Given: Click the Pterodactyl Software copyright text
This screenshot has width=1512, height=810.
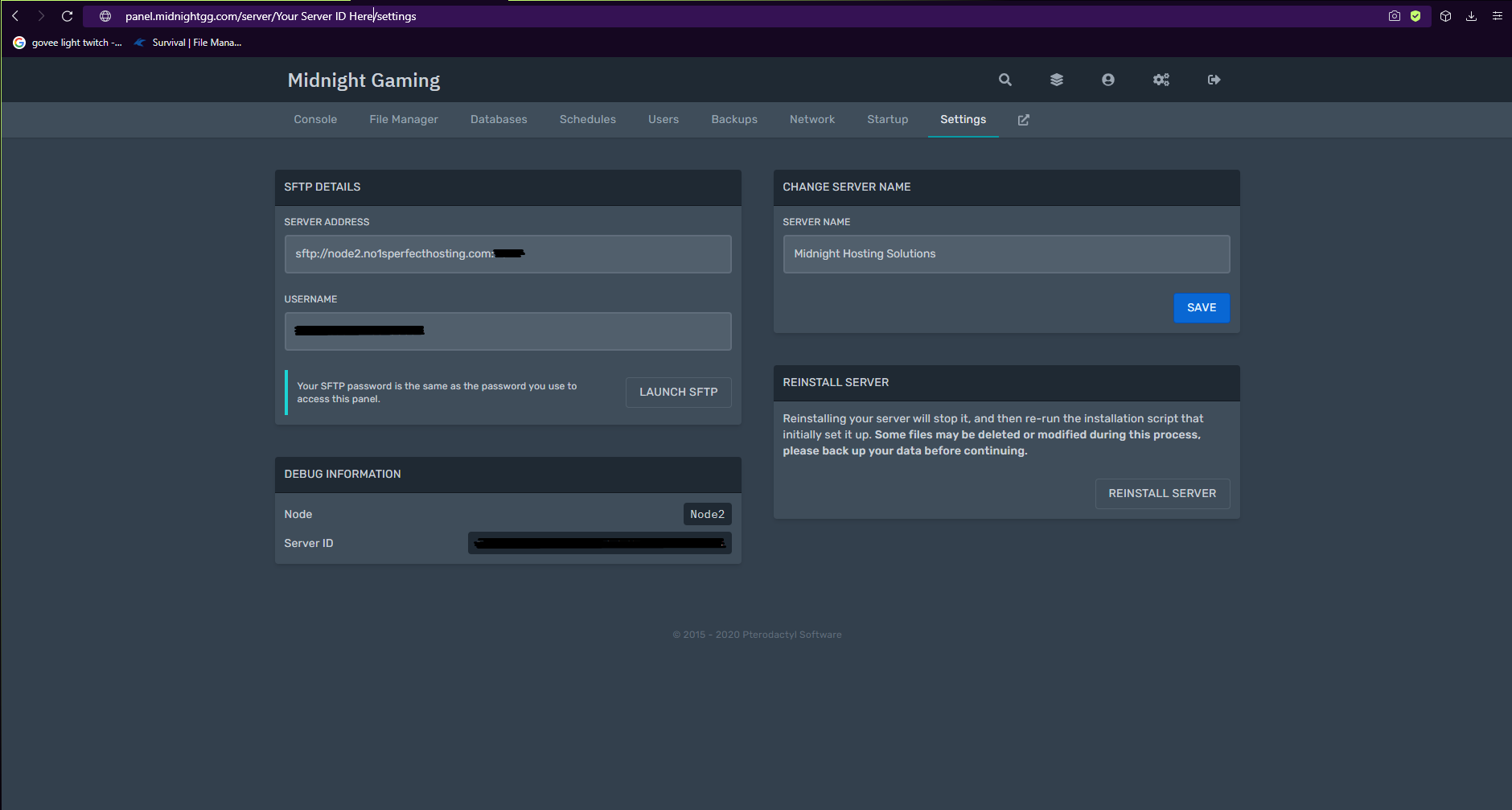Looking at the screenshot, I should (757, 635).
